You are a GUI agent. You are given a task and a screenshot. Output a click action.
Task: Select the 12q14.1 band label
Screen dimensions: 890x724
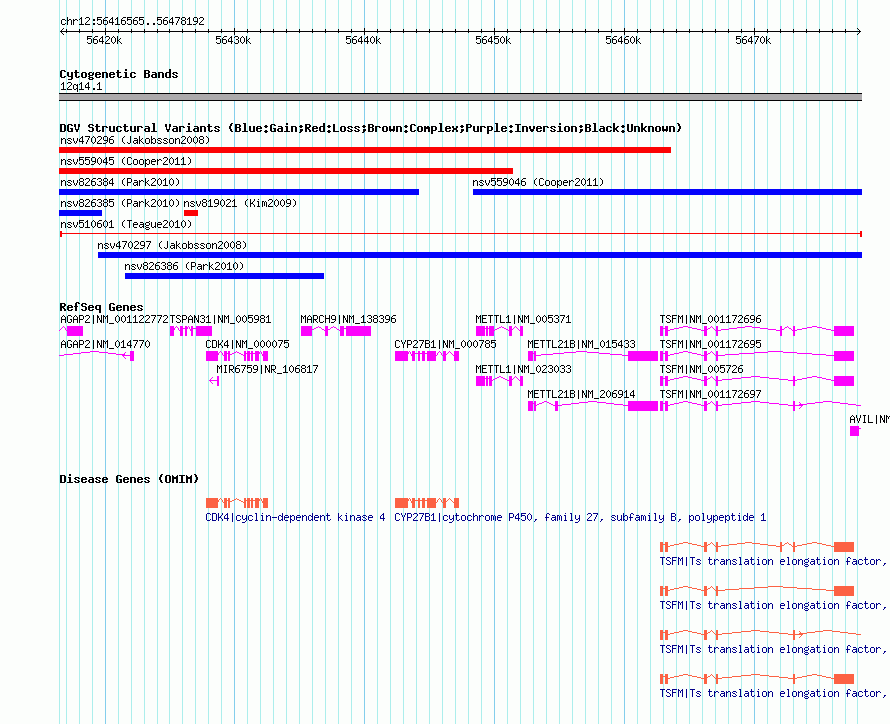coord(81,86)
